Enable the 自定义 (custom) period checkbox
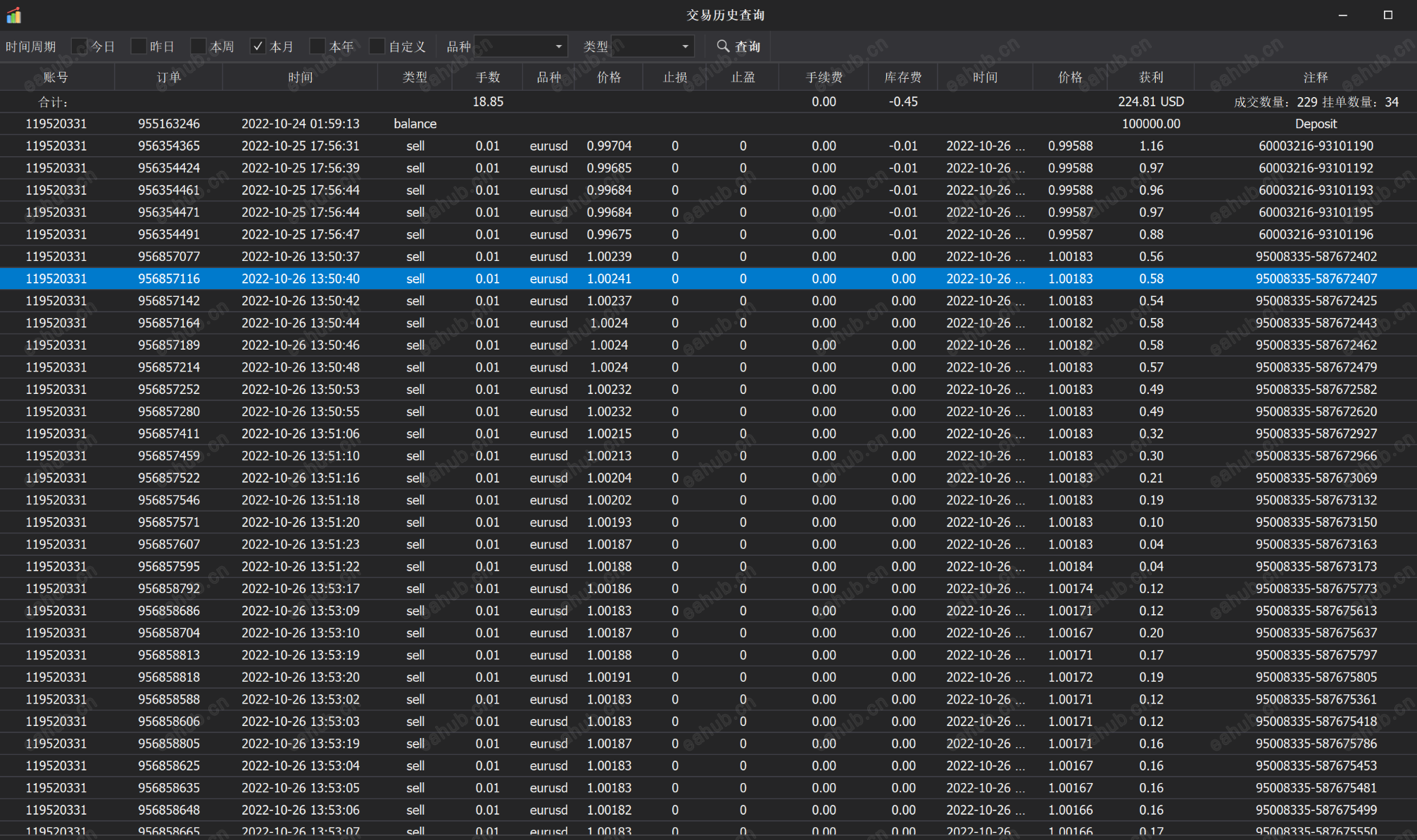This screenshot has width=1417, height=840. pyautogui.click(x=377, y=46)
